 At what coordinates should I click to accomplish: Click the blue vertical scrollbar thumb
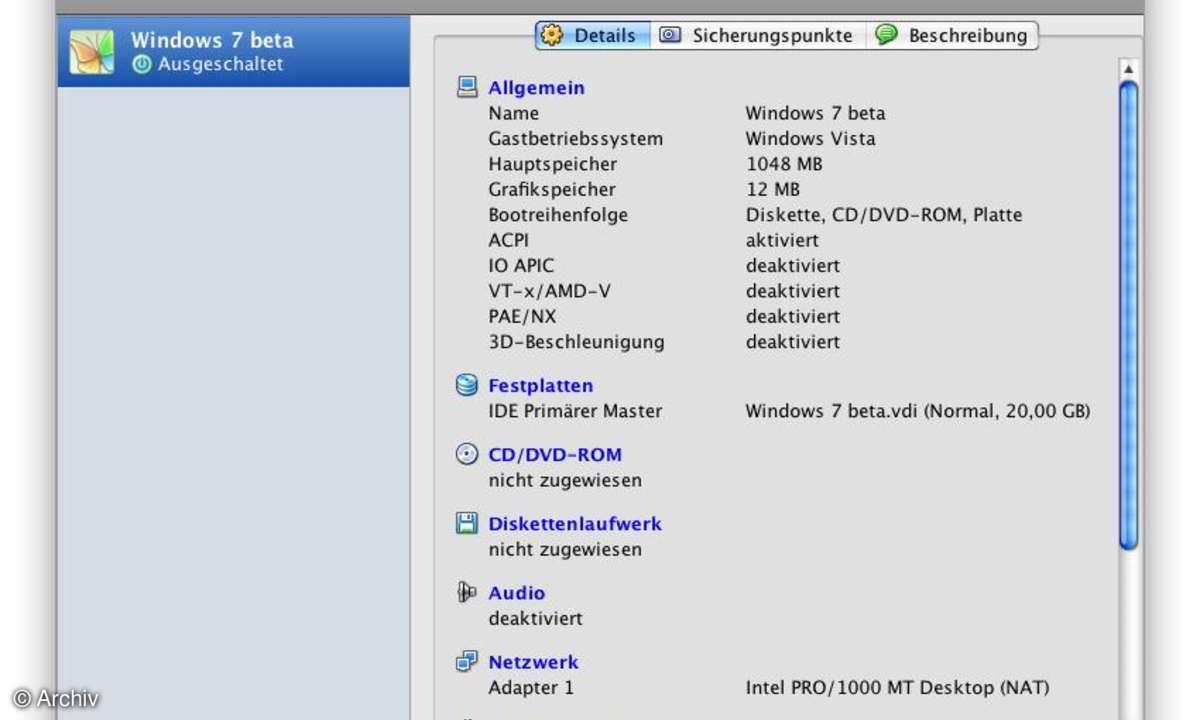(1129, 316)
